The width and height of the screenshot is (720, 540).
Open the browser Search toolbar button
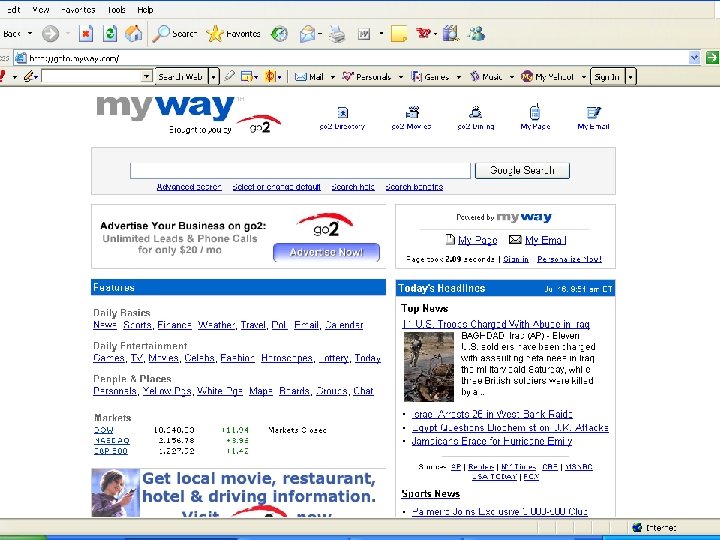point(174,34)
